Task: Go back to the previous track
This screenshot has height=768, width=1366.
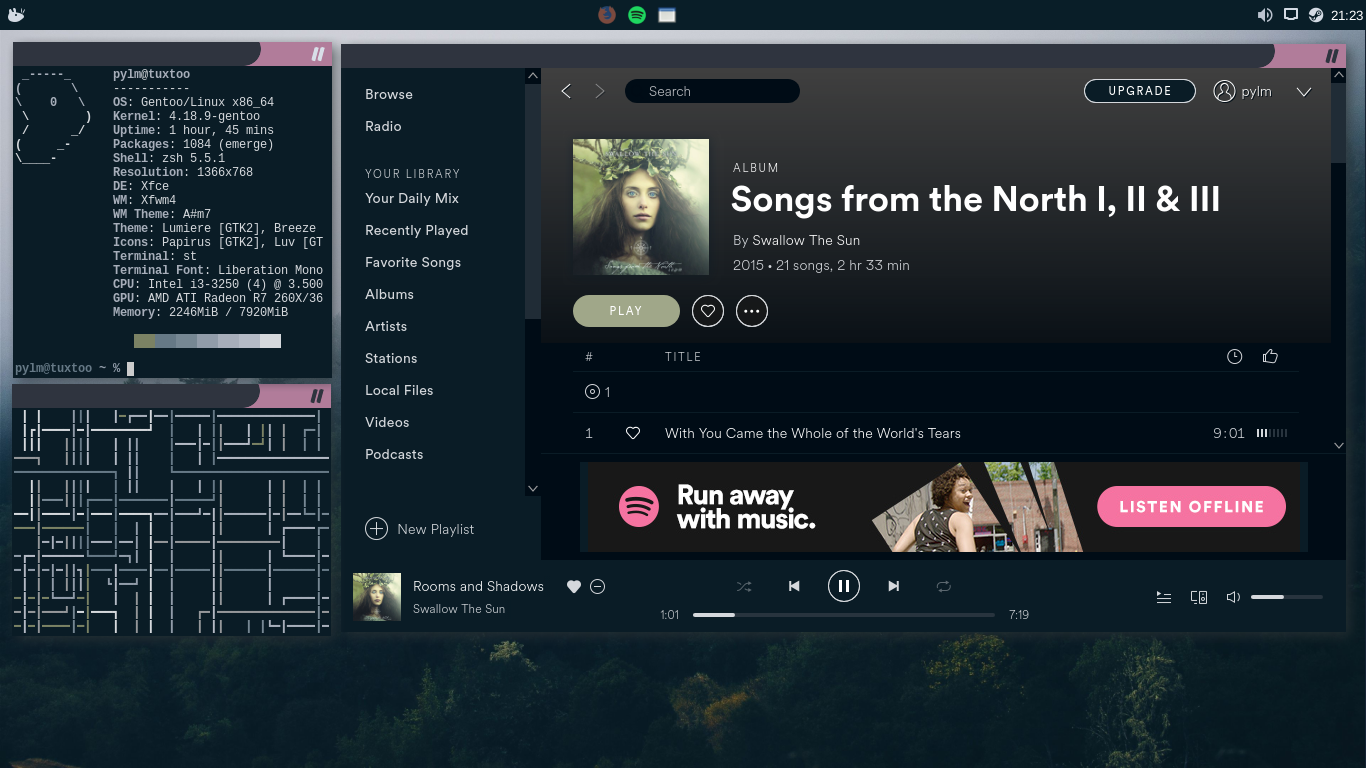Action: [794, 587]
